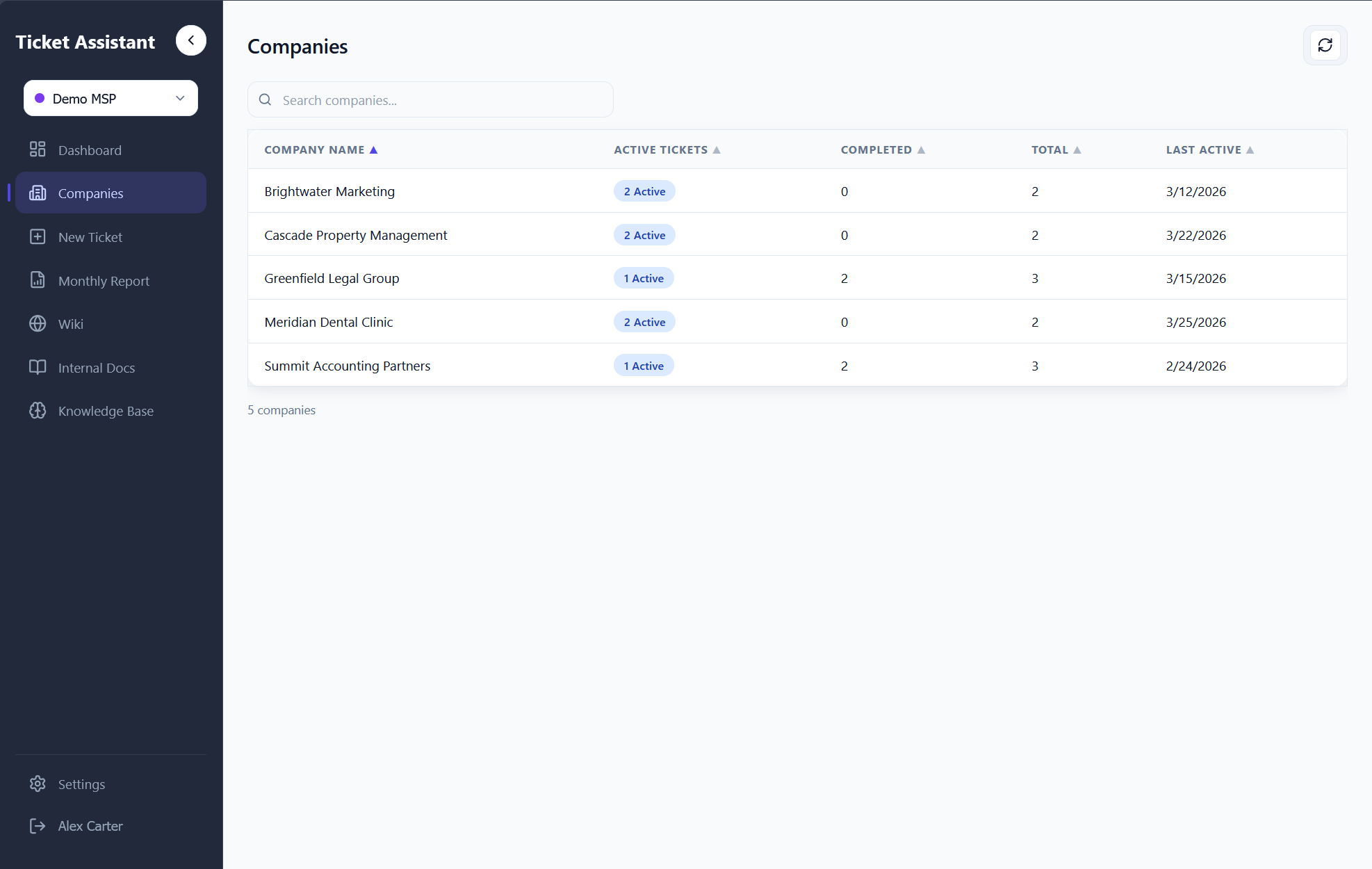Click the Wiki globe icon
This screenshot has height=869, width=1372.
[x=38, y=324]
